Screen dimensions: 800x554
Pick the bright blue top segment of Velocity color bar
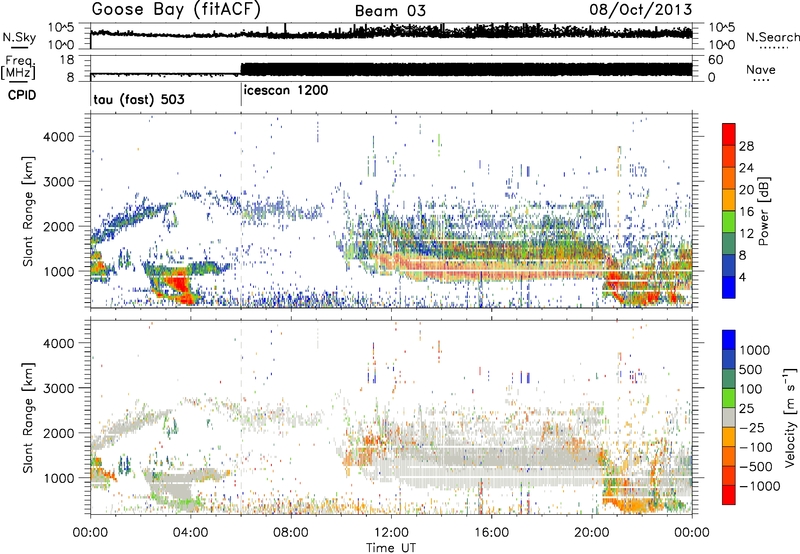[x=729, y=340]
